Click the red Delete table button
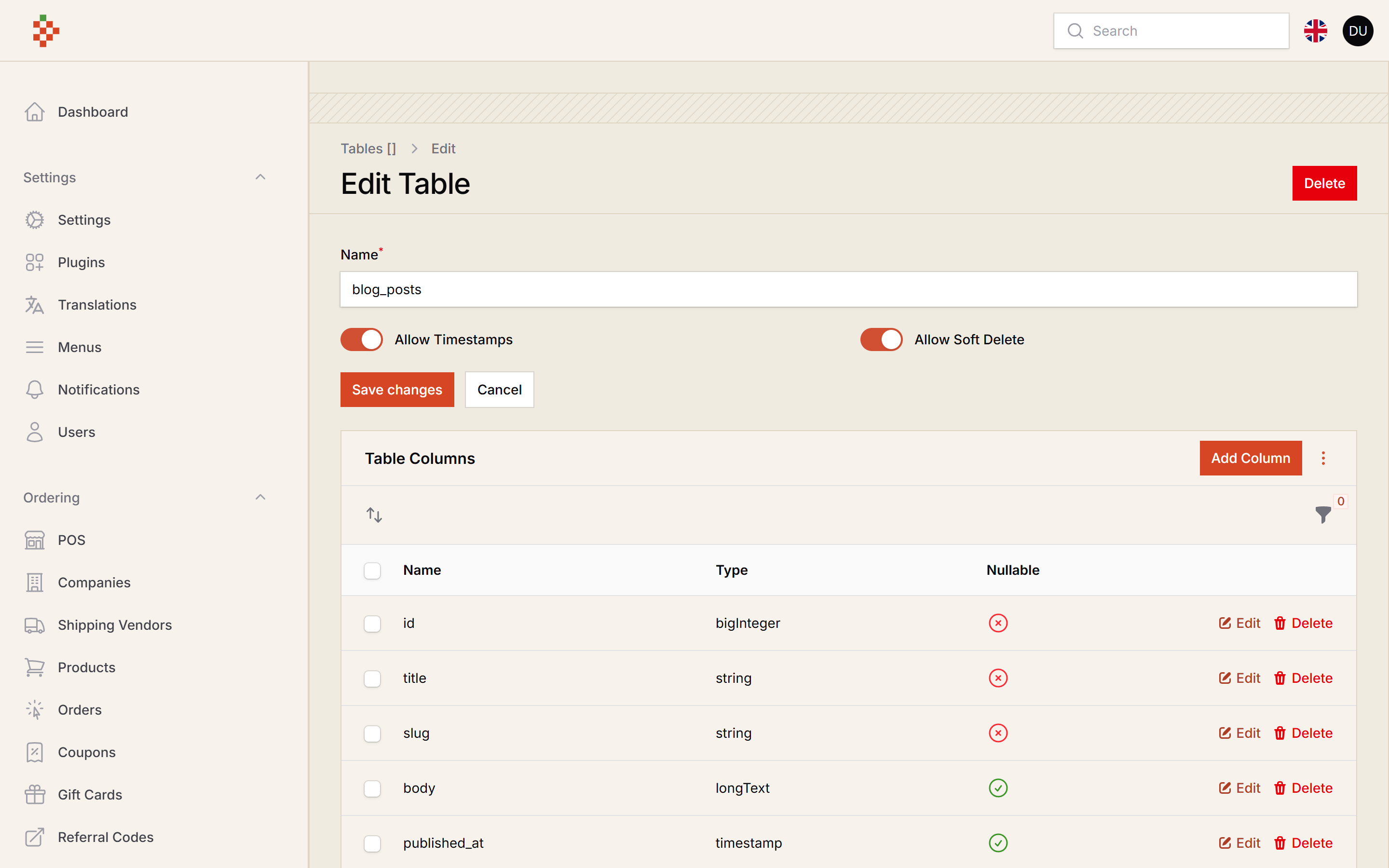 click(x=1324, y=183)
